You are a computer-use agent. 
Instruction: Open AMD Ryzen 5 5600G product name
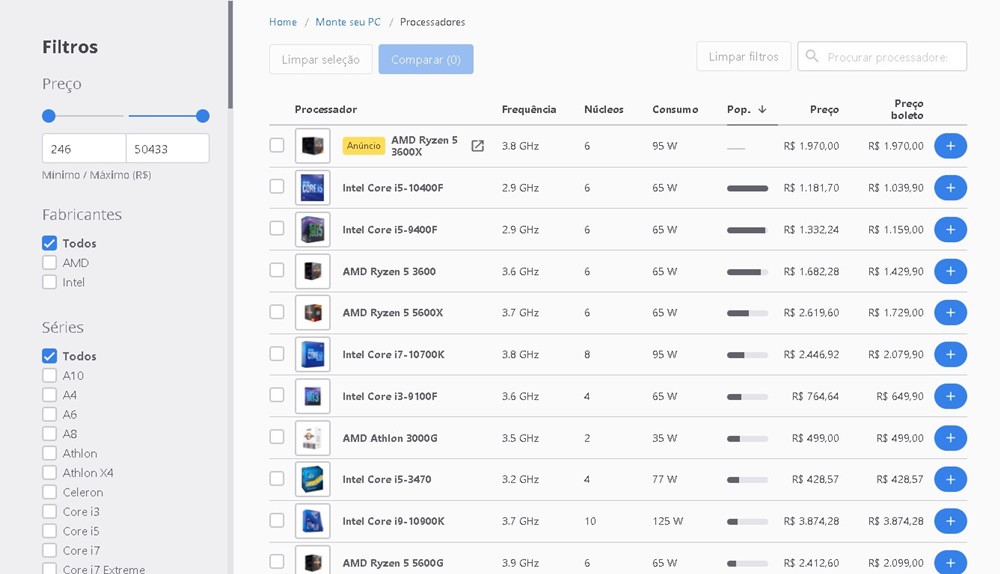point(393,563)
